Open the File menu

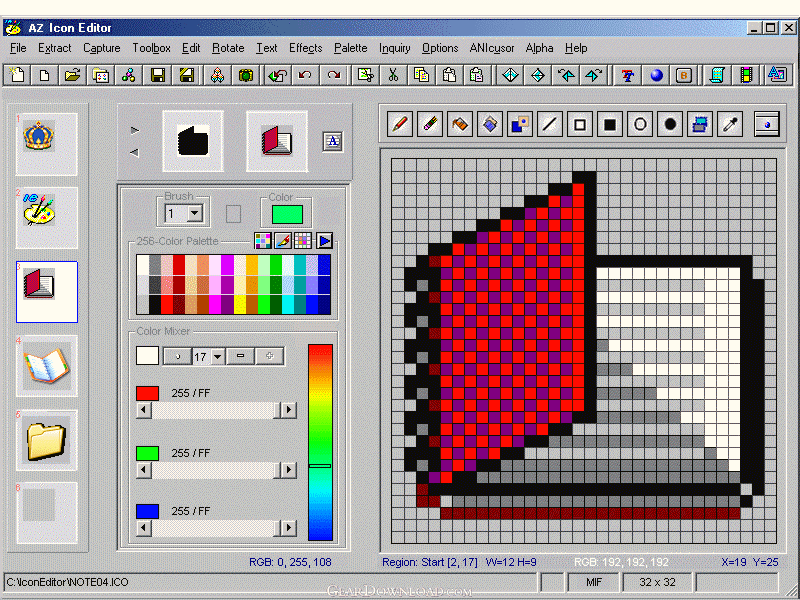[x=18, y=48]
